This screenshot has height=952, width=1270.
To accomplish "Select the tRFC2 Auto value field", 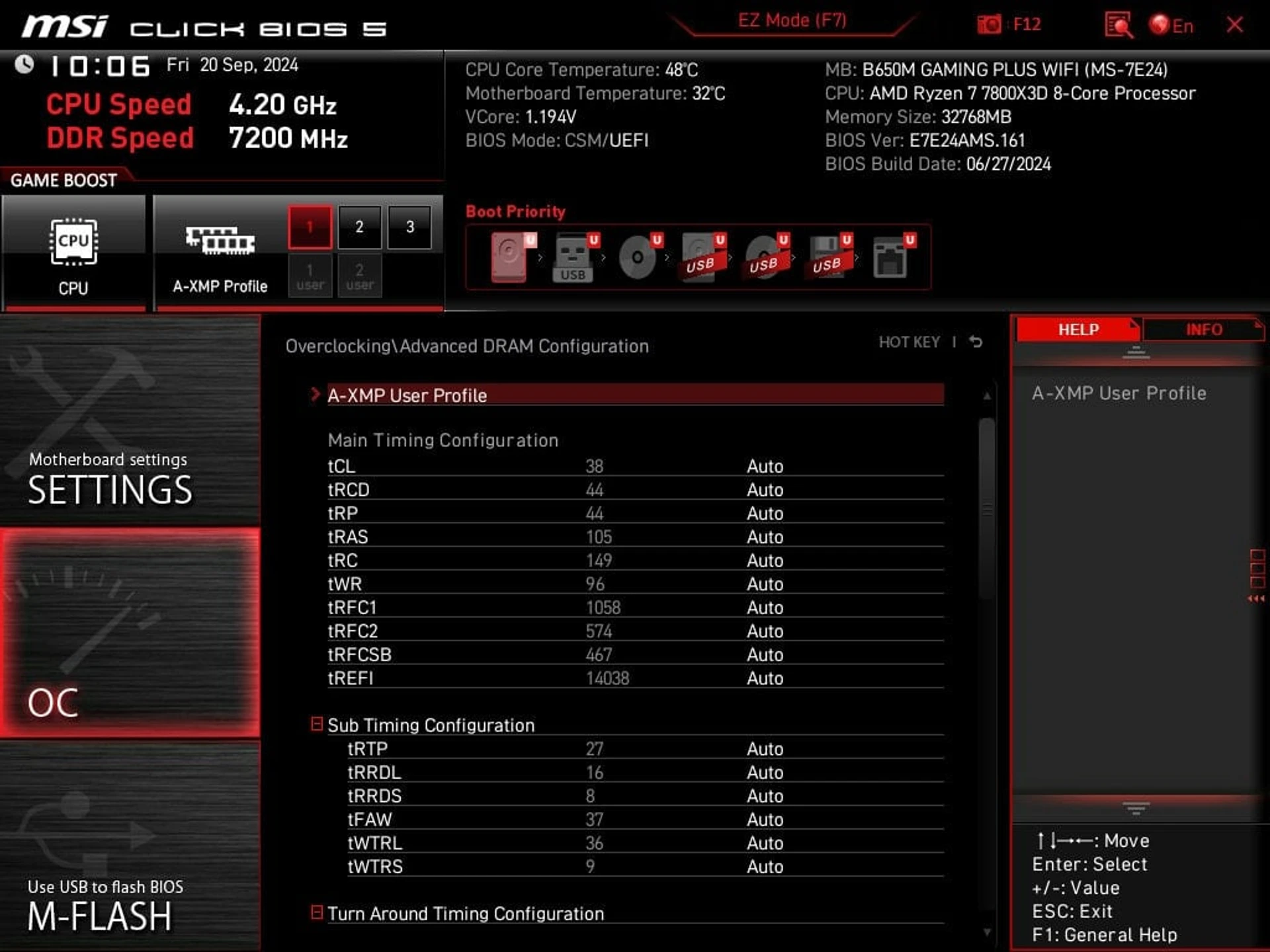I will tap(765, 631).
